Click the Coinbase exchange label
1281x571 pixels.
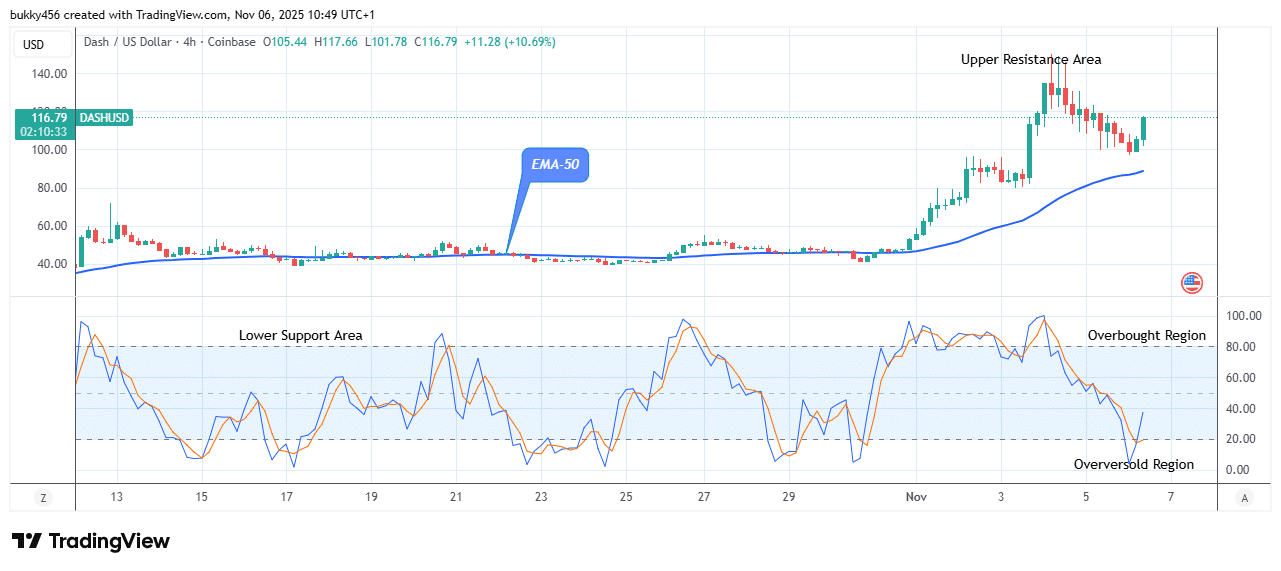pos(229,42)
